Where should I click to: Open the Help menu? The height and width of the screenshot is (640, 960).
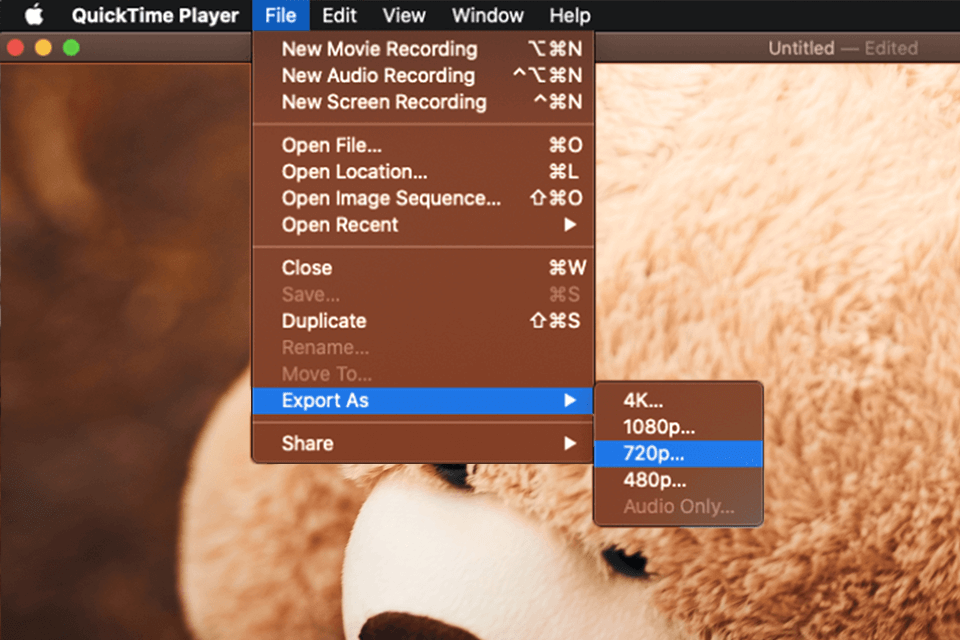[569, 15]
